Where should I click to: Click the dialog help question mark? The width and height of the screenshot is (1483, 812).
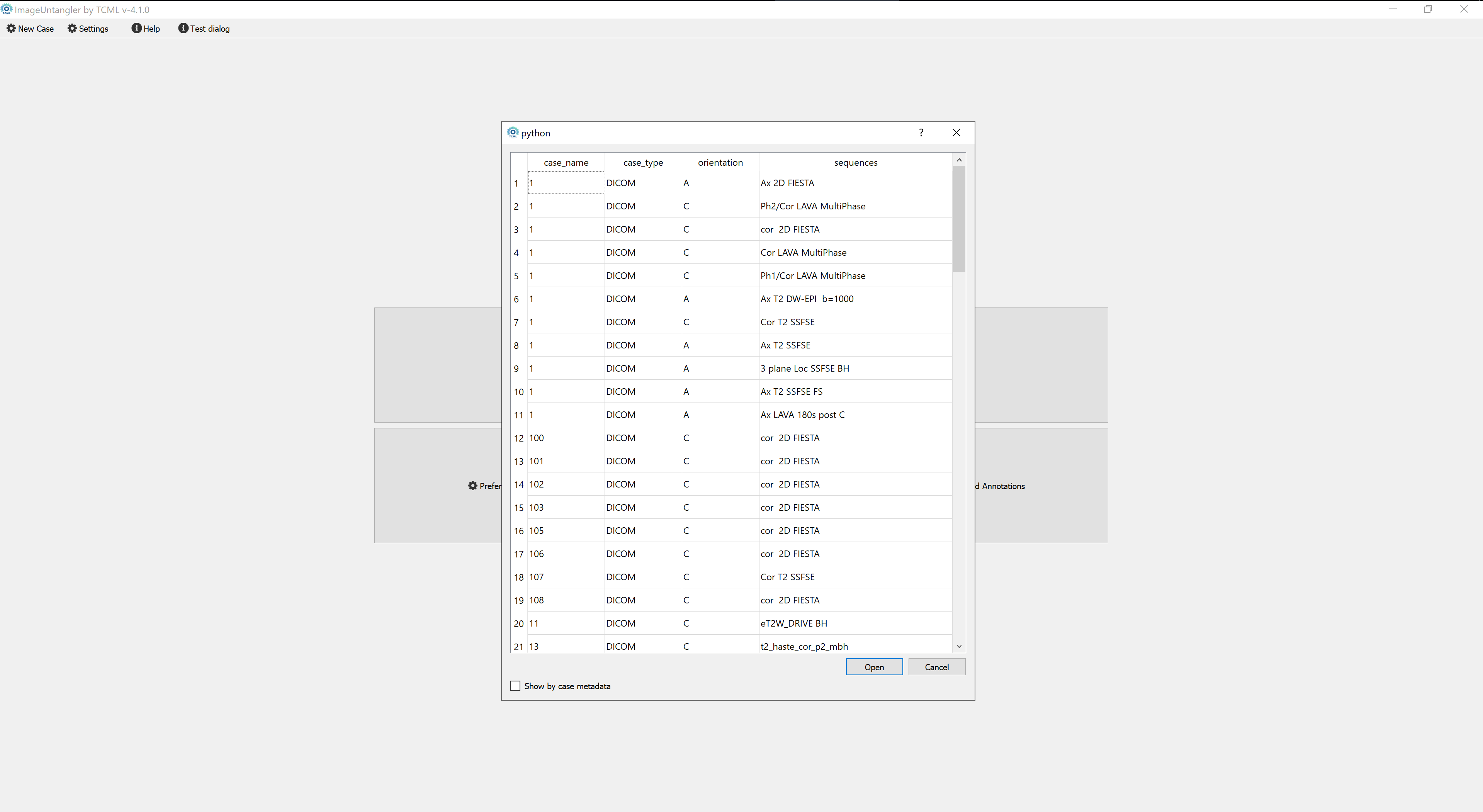pyautogui.click(x=921, y=133)
